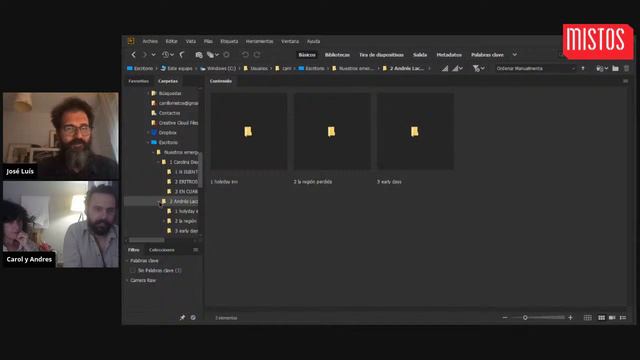Pin the filter with the pushpin icon

[x=182, y=318]
